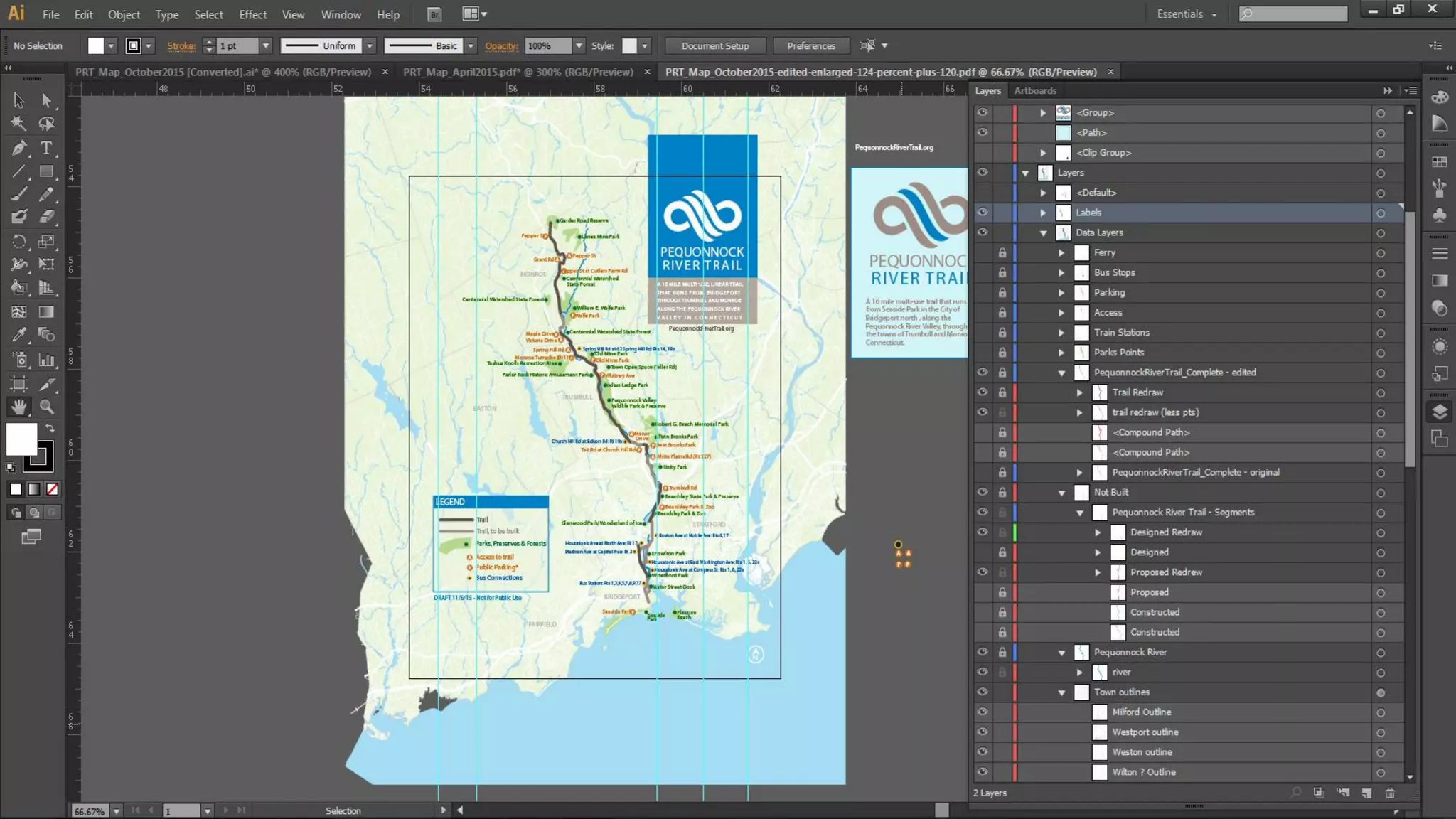Click the Preferences button
Viewport: 1456px width, 819px height.
click(810, 45)
